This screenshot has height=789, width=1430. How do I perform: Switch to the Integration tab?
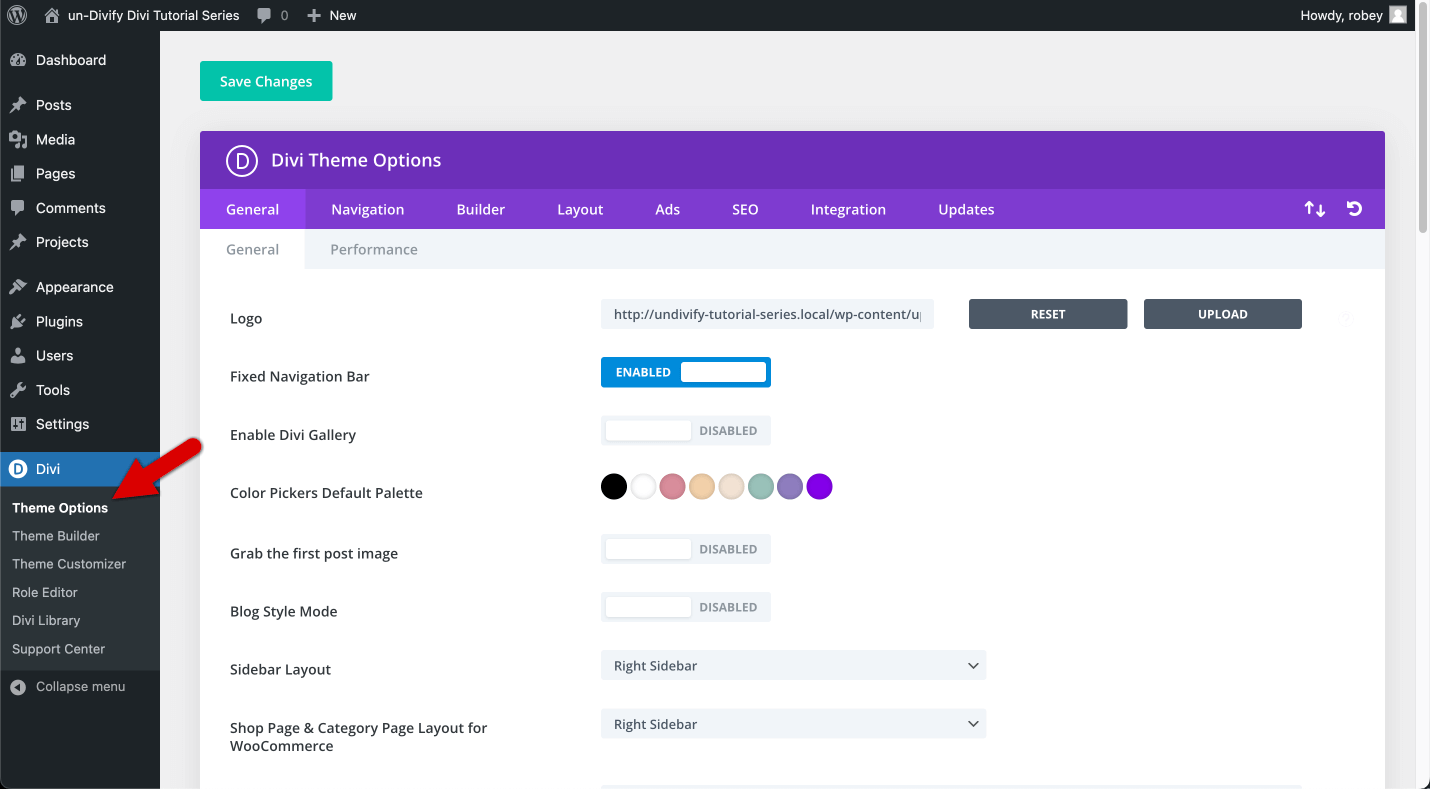tap(848, 209)
